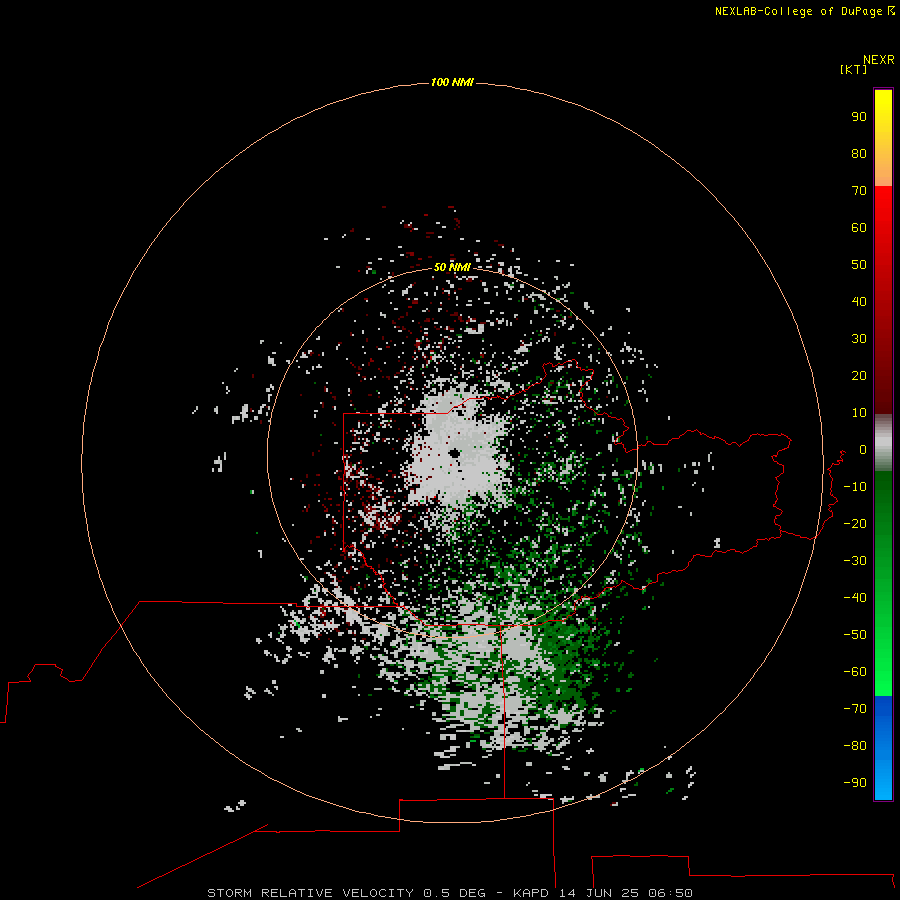Click the NEXLAB-College of DuPage title text
Image resolution: width=900 pixels, height=900 pixels.
pyautogui.click(x=798, y=11)
